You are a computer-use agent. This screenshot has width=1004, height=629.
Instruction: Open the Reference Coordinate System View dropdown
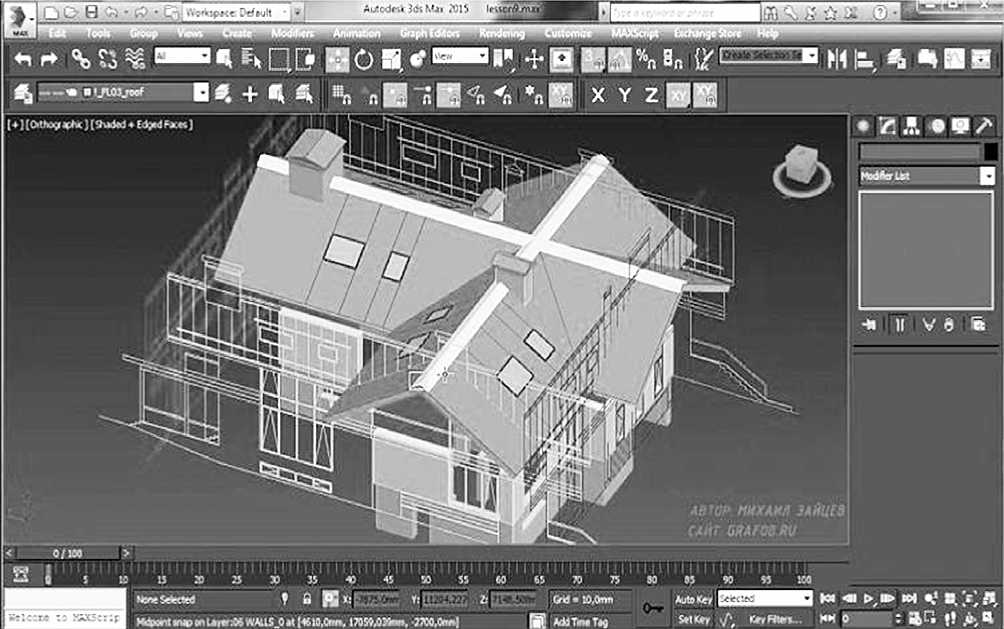click(x=460, y=56)
